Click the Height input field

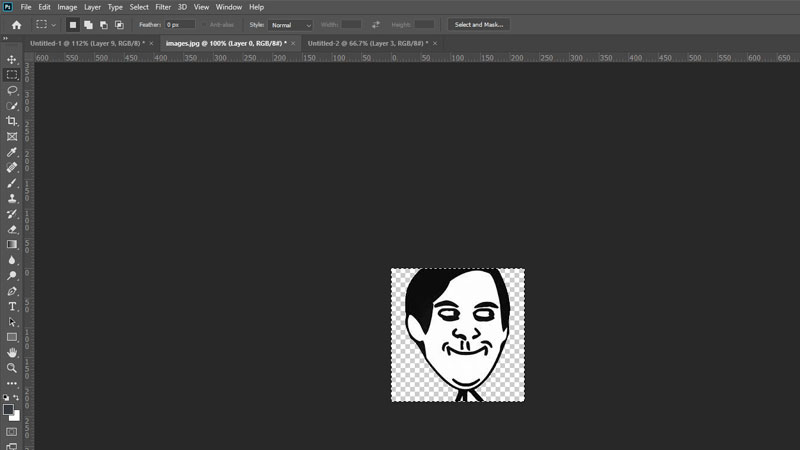point(424,24)
